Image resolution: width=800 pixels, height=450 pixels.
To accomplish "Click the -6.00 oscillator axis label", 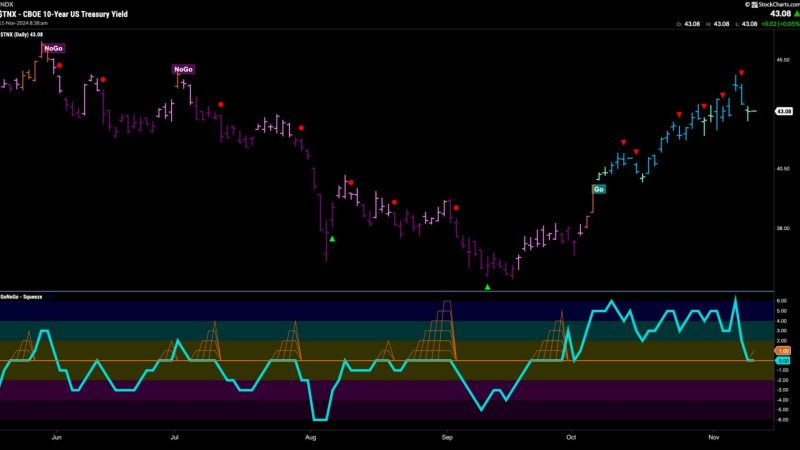I will pos(782,420).
